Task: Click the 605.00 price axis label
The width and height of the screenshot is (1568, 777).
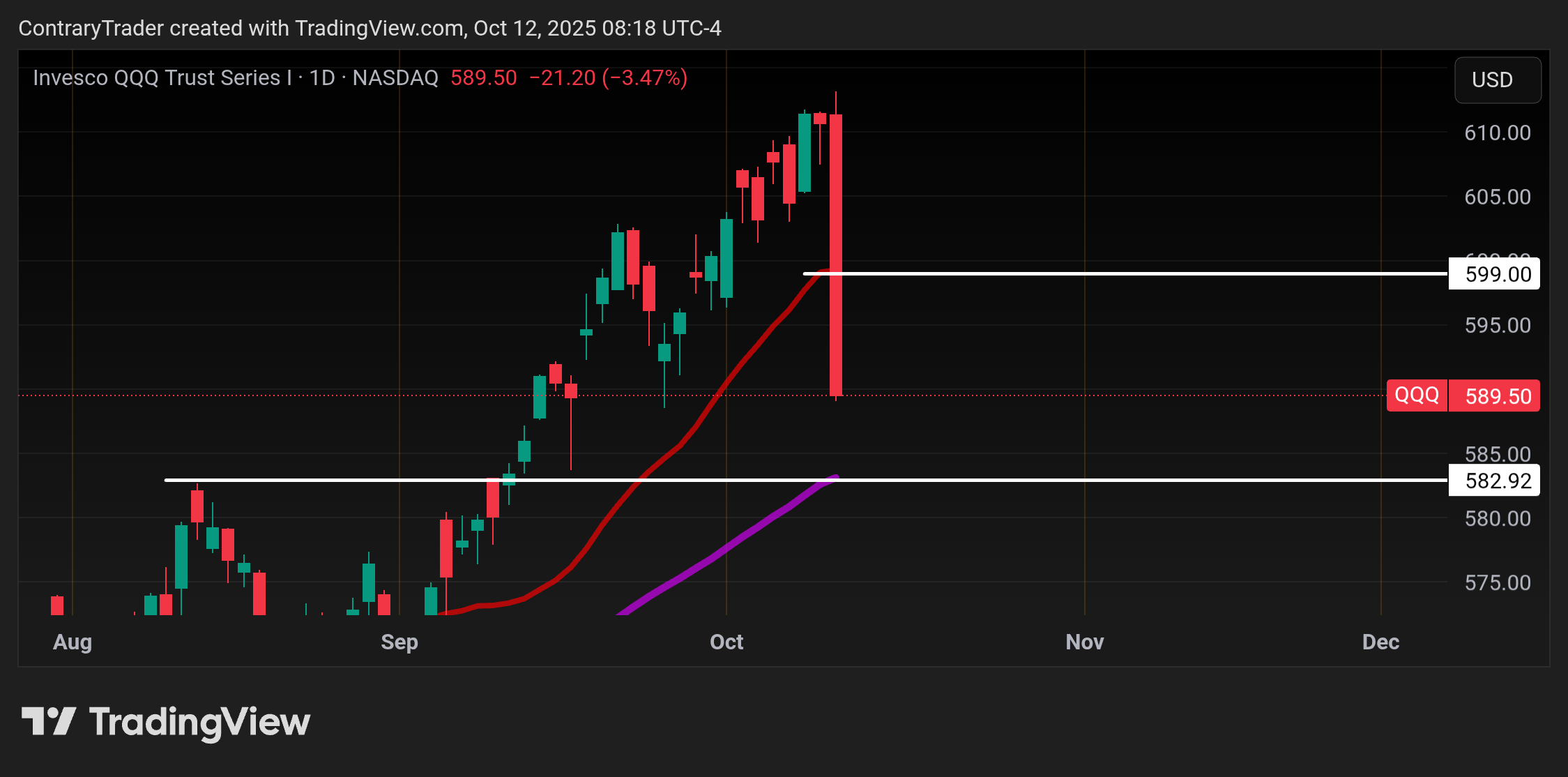Action: pos(1498,197)
